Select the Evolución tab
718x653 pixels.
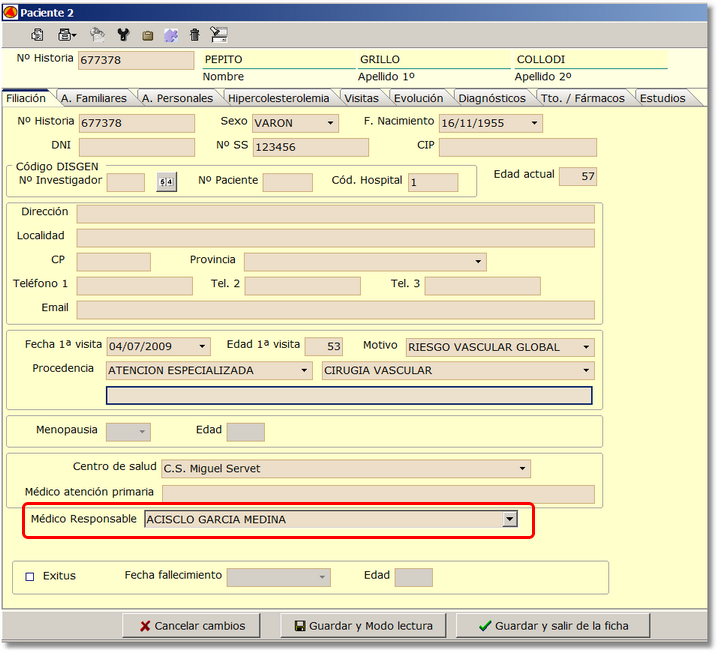(419, 98)
